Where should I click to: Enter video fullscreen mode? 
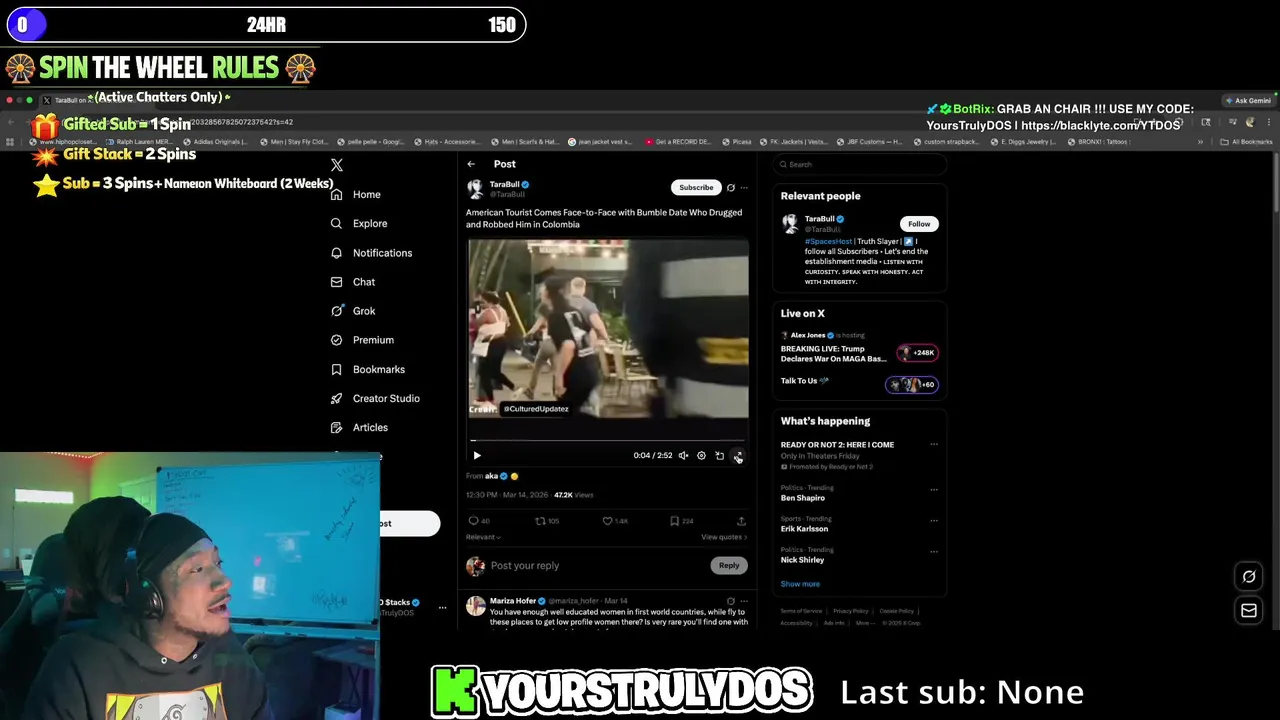pos(738,455)
